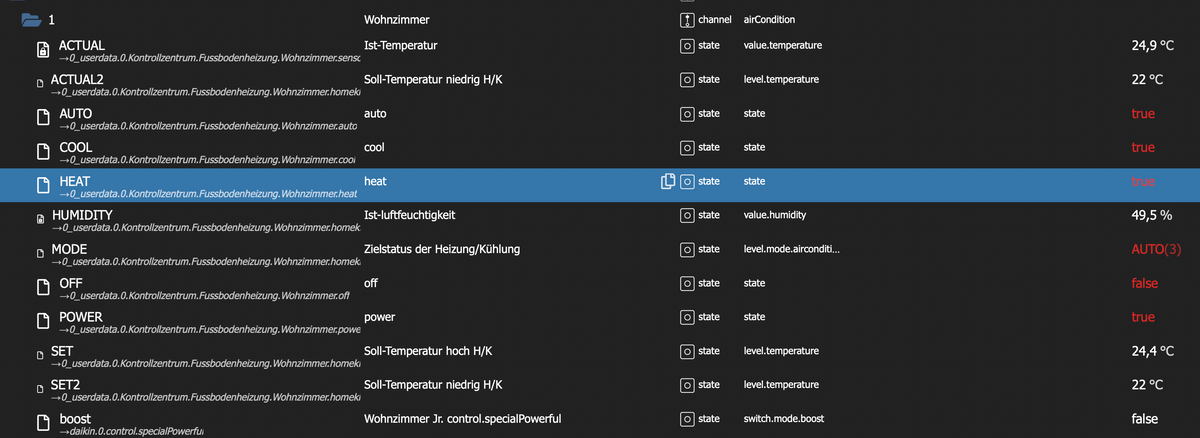
Task: Click the file icon beside the POWER state
Action: pos(43,322)
